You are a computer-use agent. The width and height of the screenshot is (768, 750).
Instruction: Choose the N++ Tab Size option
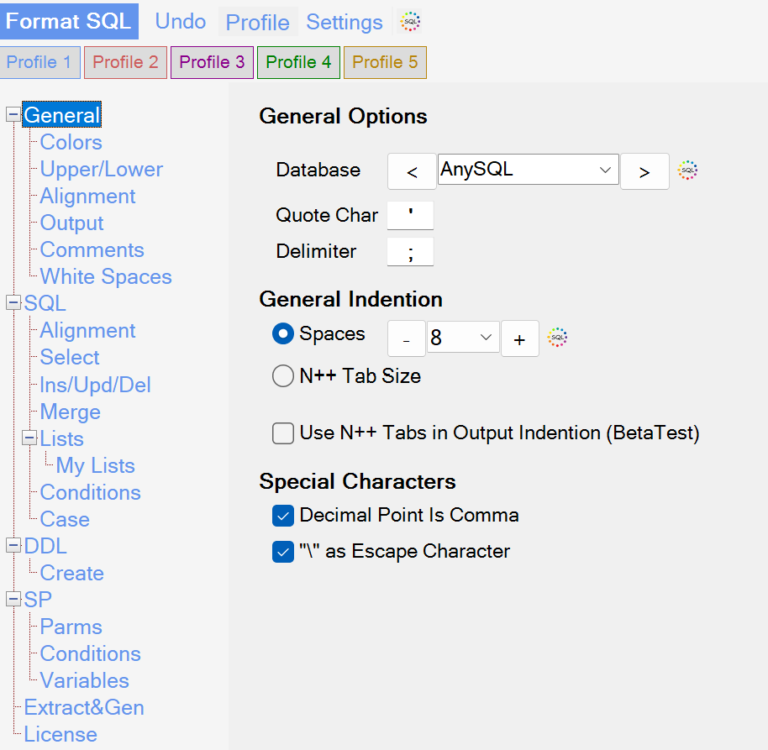pyautogui.click(x=283, y=376)
